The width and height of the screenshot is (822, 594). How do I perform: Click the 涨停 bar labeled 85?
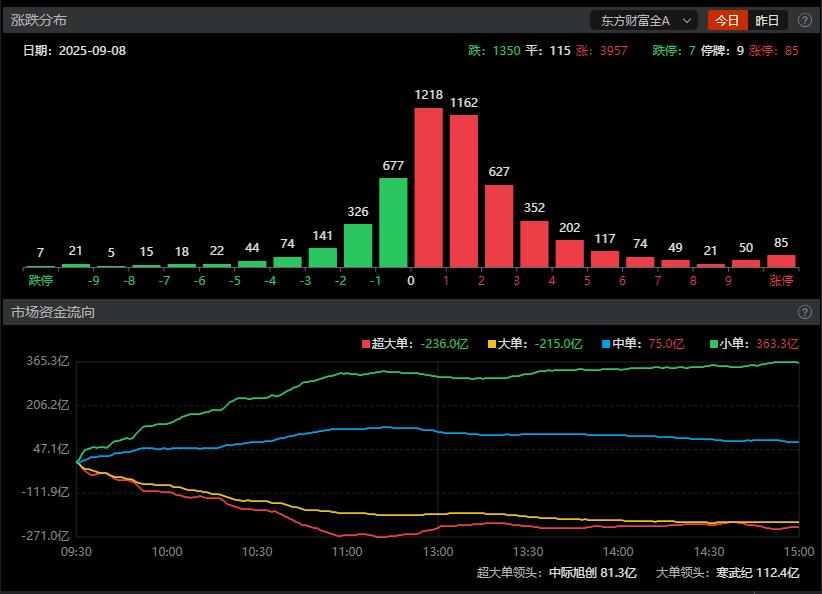click(x=781, y=261)
